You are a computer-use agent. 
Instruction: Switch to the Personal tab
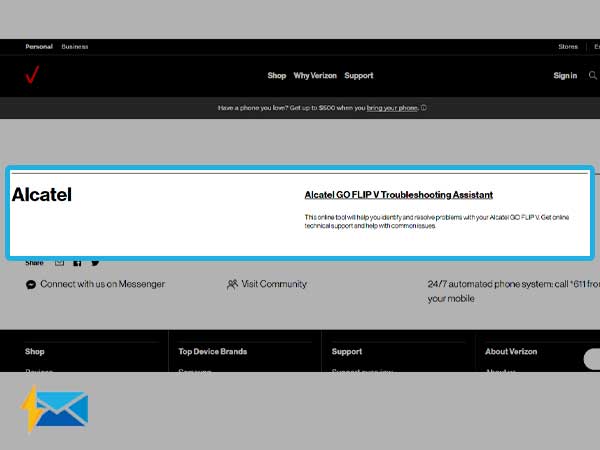39,47
